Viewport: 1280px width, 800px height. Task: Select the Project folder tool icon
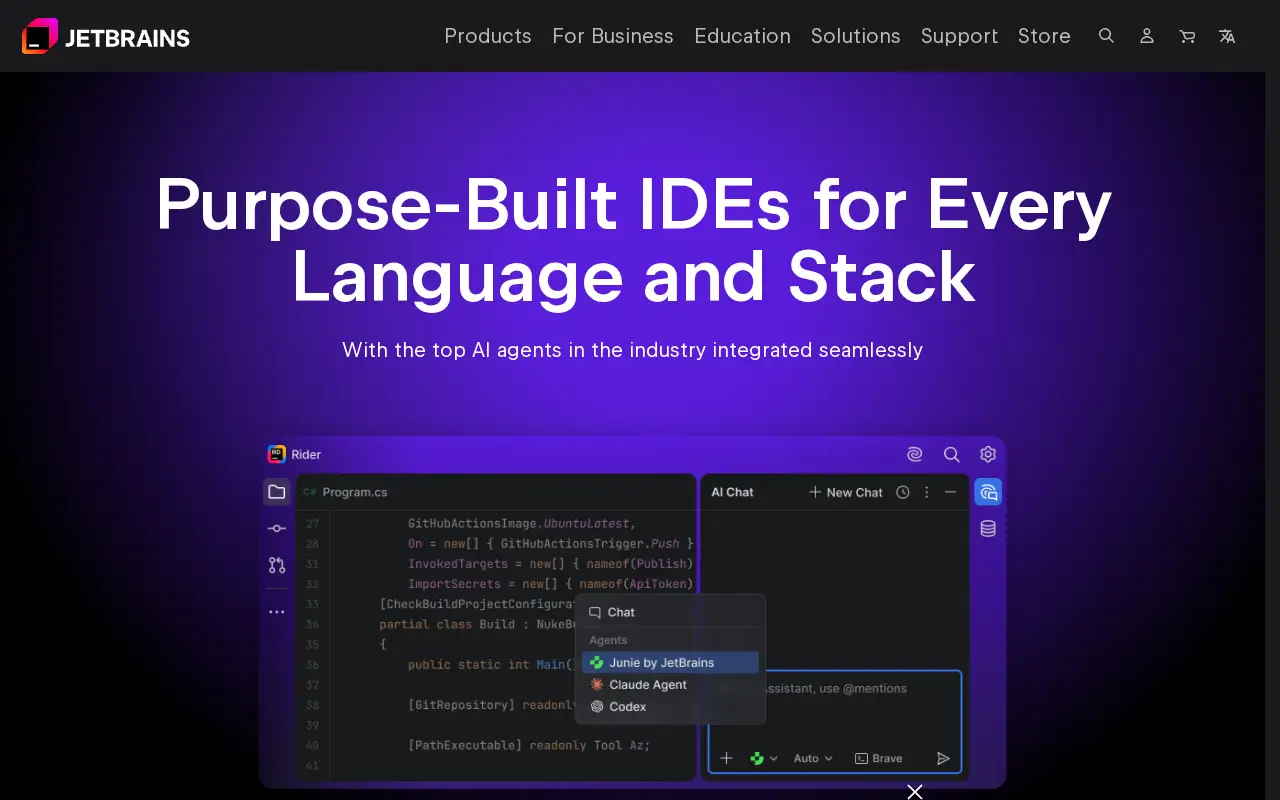tap(277, 492)
